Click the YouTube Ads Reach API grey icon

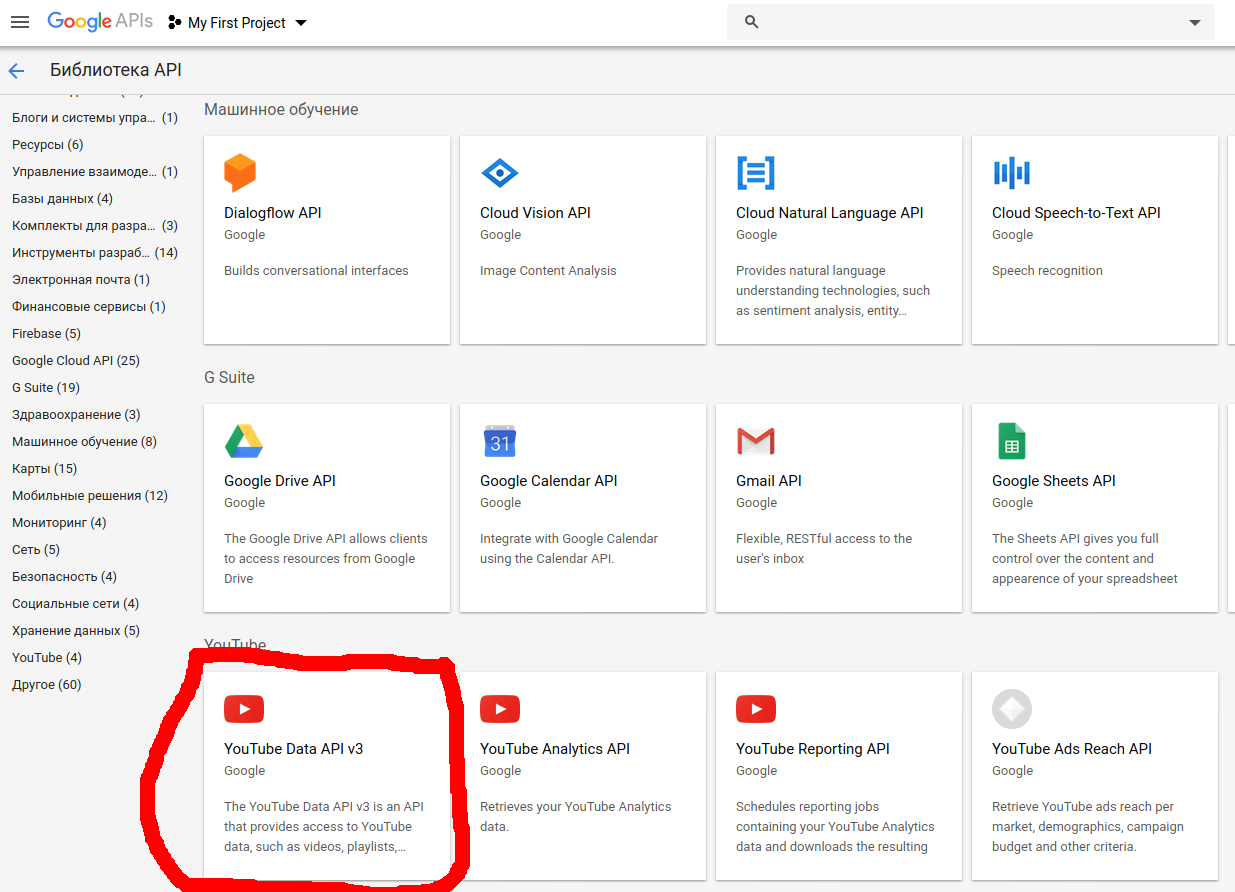pyautogui.click(x=1012, y=709)
